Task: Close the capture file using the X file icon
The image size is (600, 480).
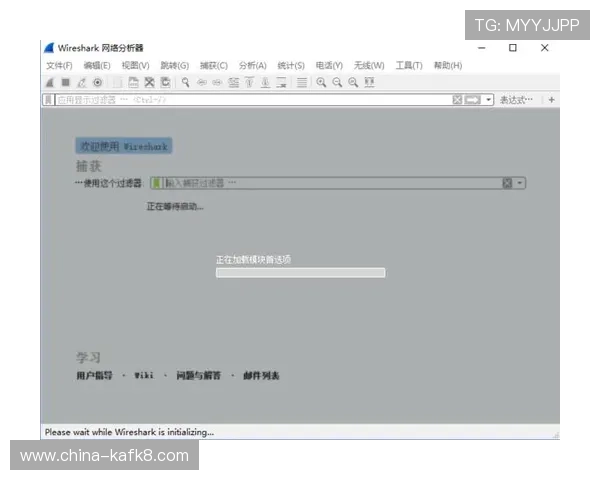Action: coord(149,82)
